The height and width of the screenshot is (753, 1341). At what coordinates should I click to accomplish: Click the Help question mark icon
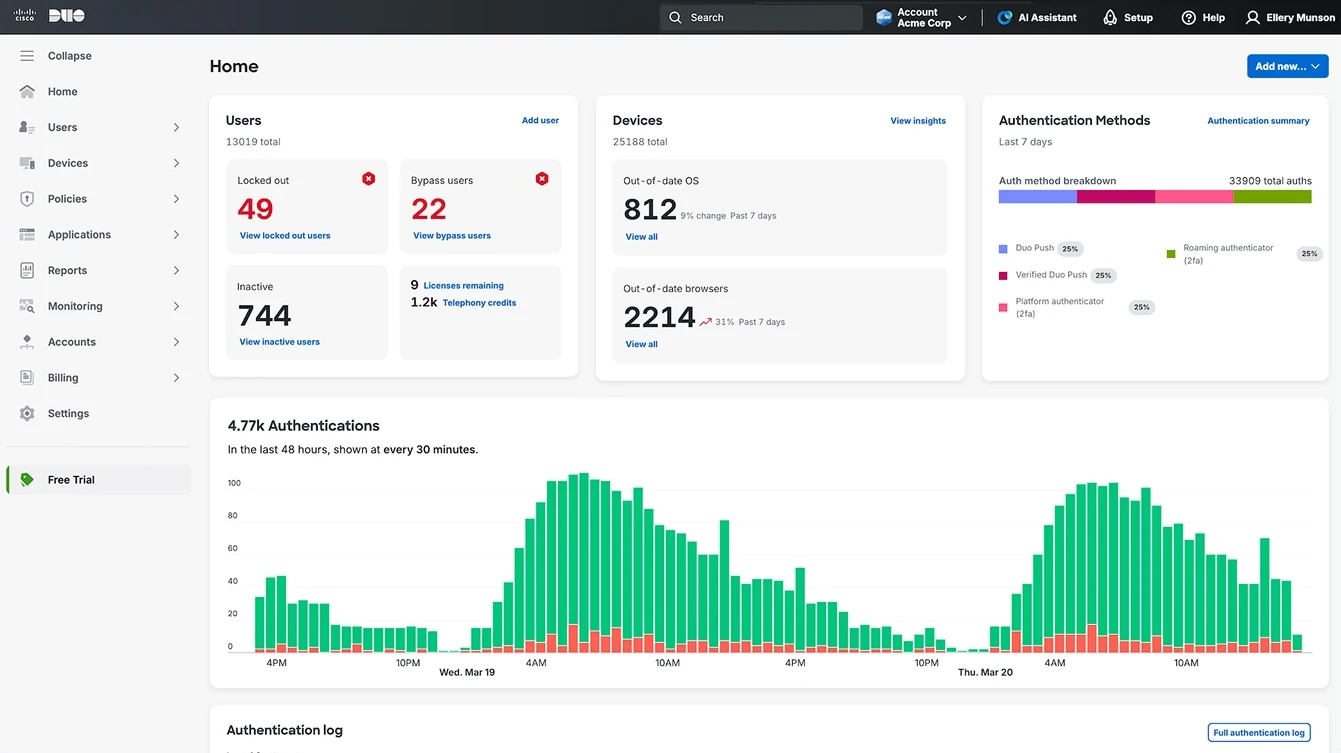pos(1188,17)
